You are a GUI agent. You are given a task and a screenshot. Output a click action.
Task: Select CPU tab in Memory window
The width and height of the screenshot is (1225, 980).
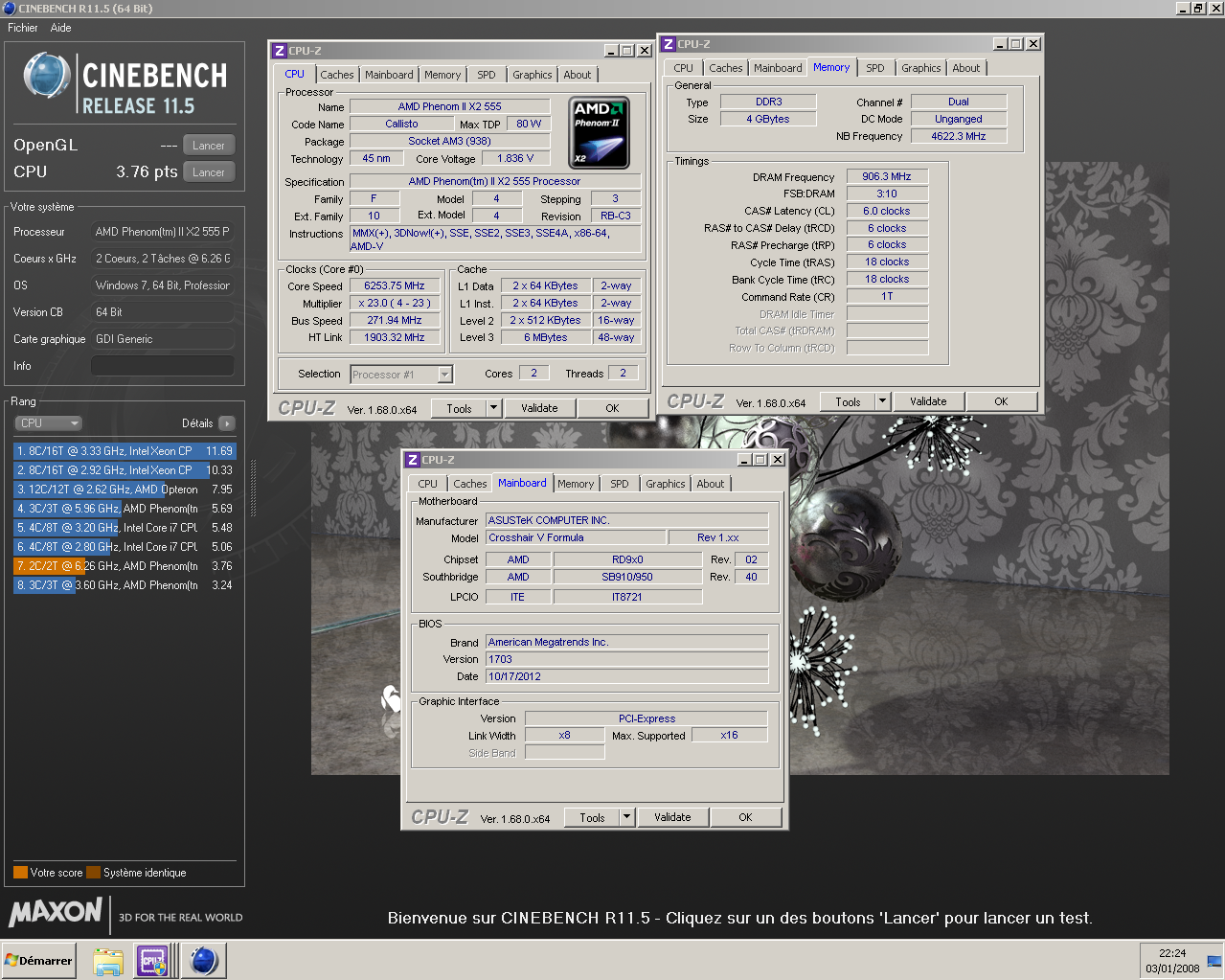683,68
